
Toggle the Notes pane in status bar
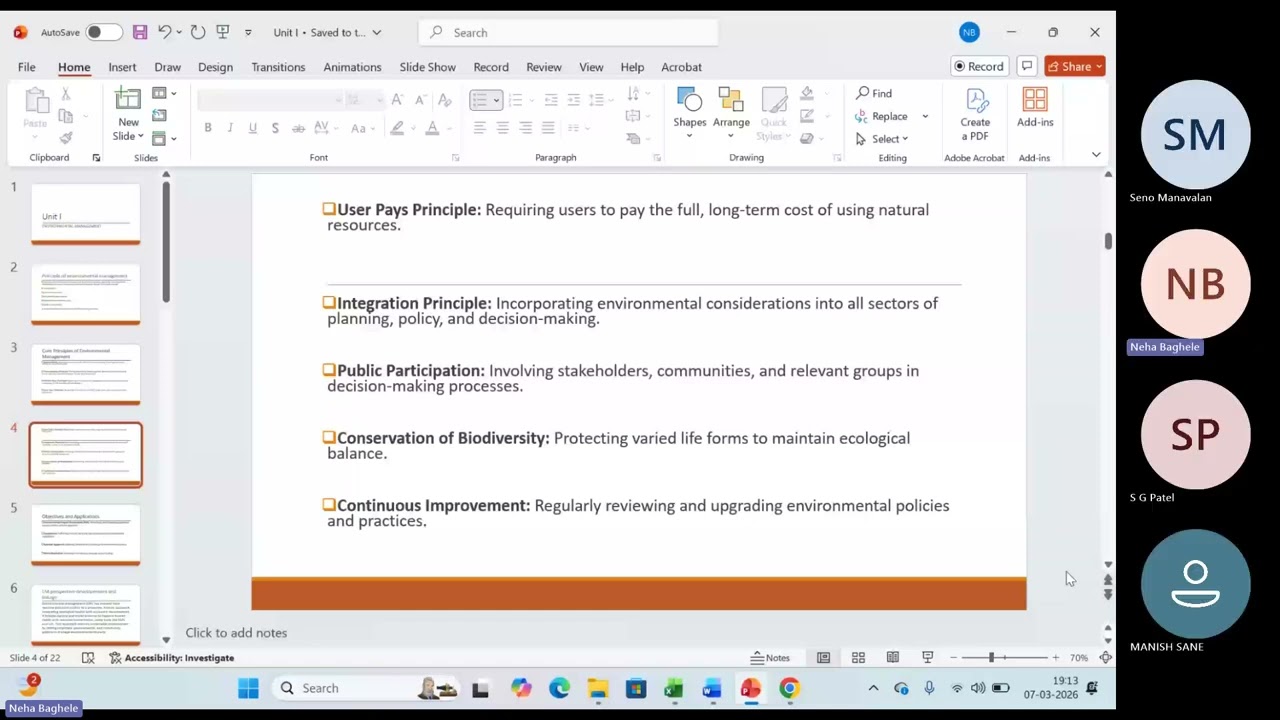pyautogui.click(x=771, y=657)
